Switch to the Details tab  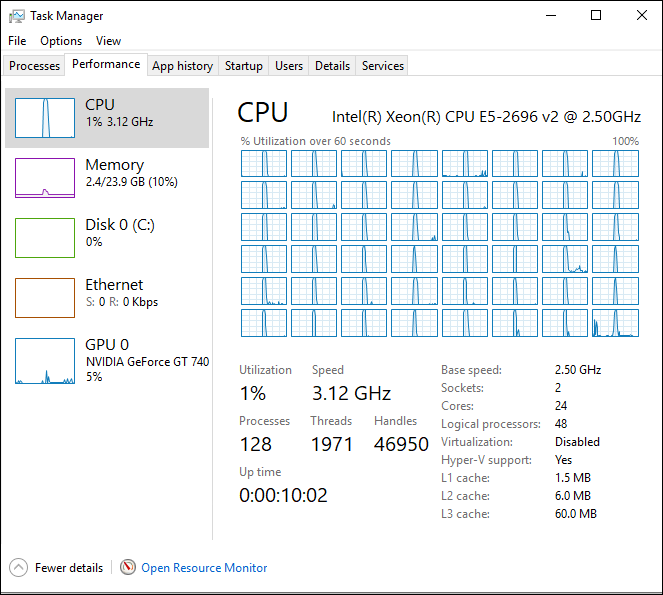coord(332,66)
